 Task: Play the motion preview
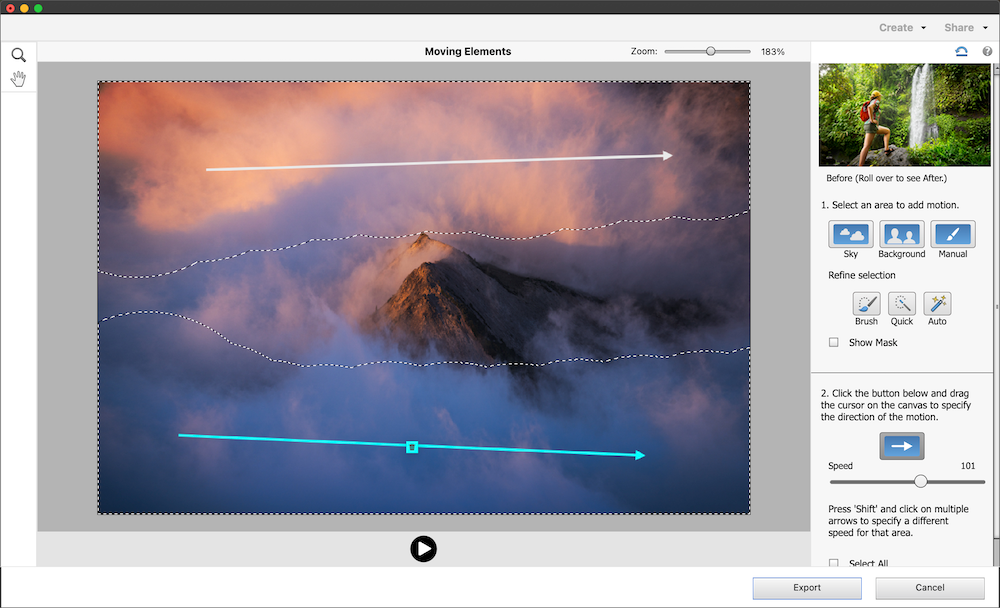(x=423, y=549)
